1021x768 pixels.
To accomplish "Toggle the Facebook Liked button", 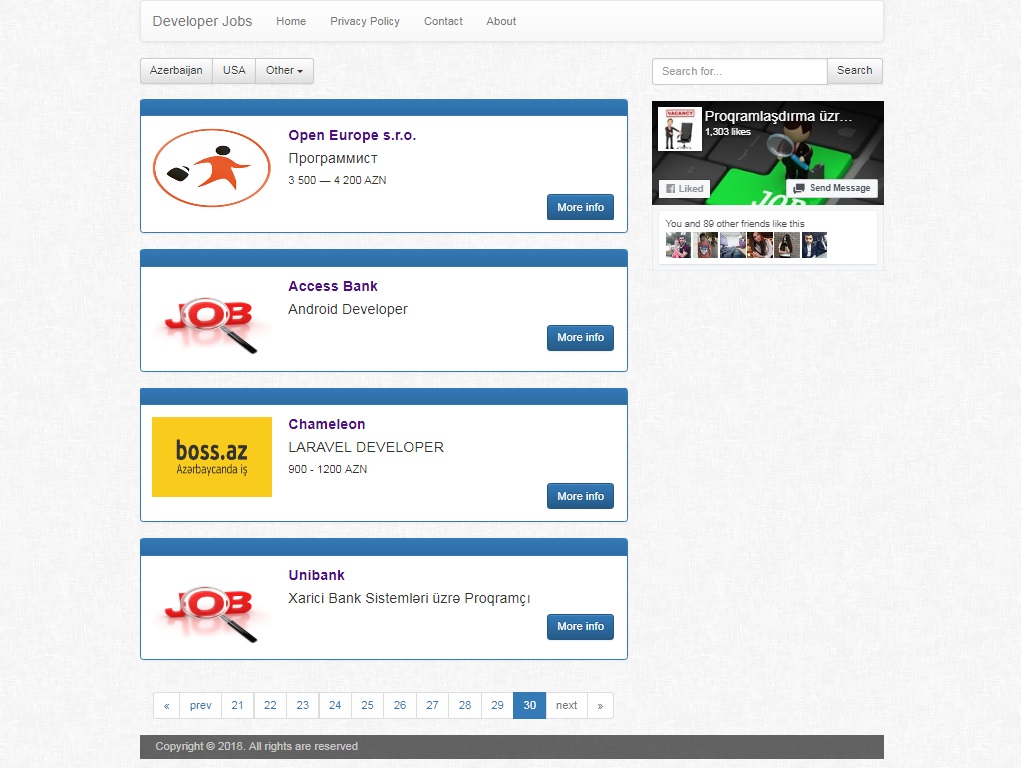I will coord(684,188).
